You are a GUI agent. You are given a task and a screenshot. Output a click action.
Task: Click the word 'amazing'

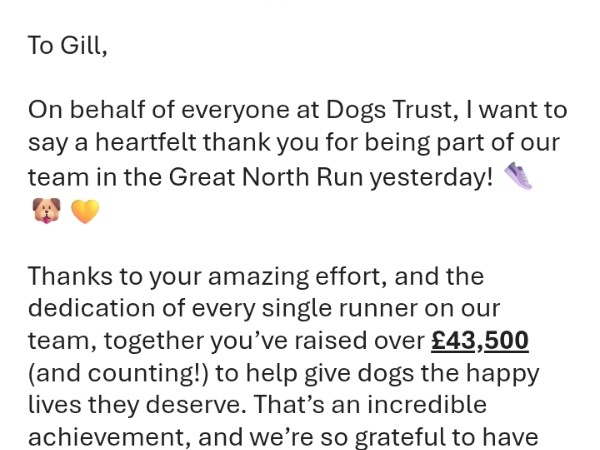click(x=258, y=277)
